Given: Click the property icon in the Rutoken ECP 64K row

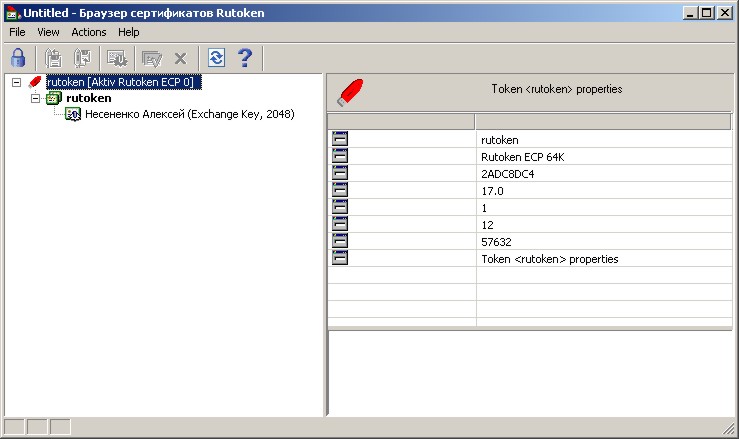Looking at the screenshot, I should (x=340, y=156).
